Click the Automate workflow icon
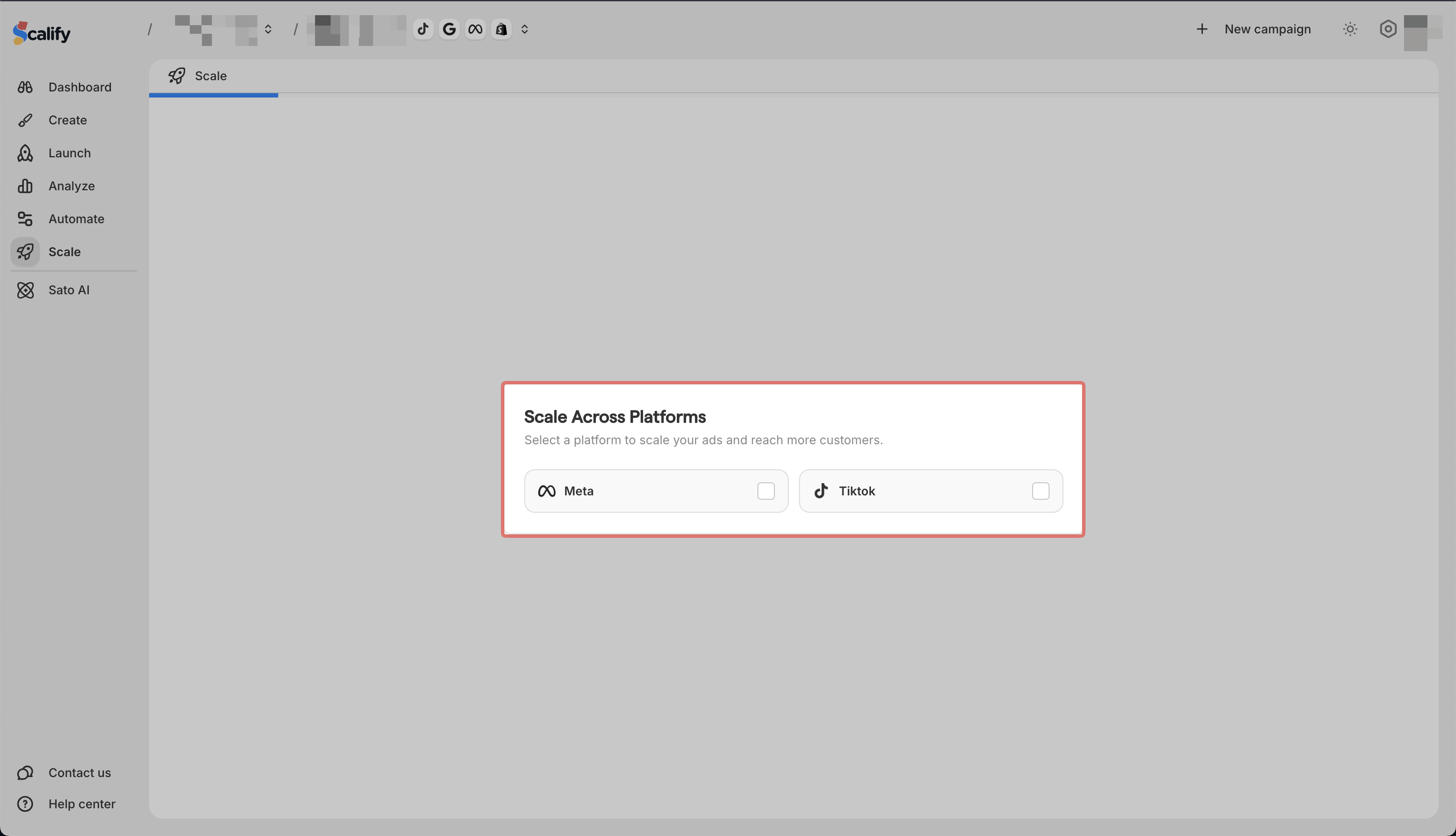 coord(25,219)
